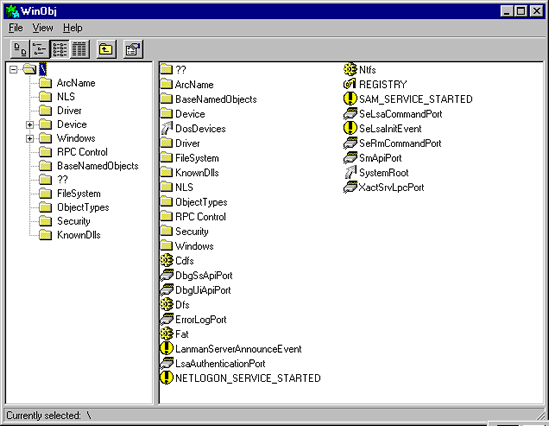Open the View menu
549x426 pixels.
coord(43,28)
